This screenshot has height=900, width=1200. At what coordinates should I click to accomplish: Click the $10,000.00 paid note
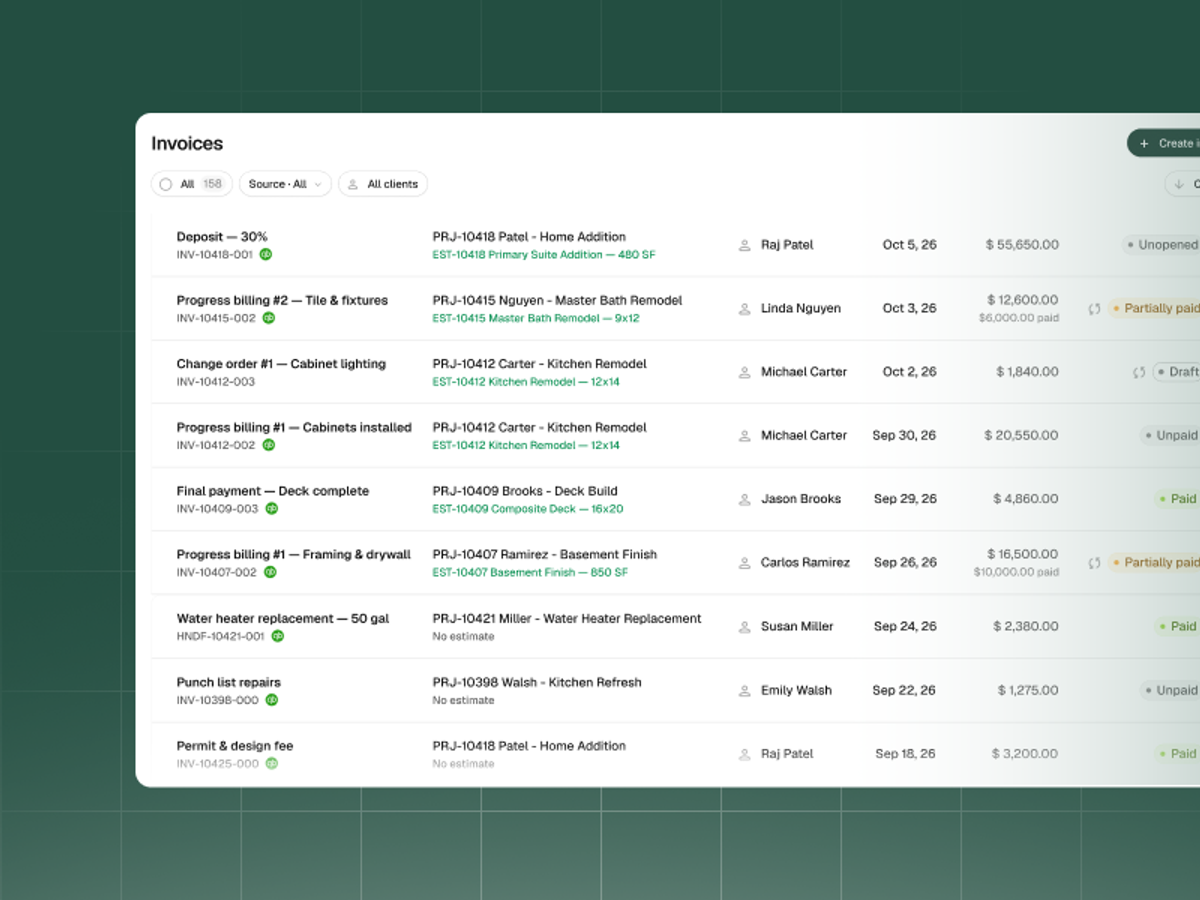(1016, 572)
